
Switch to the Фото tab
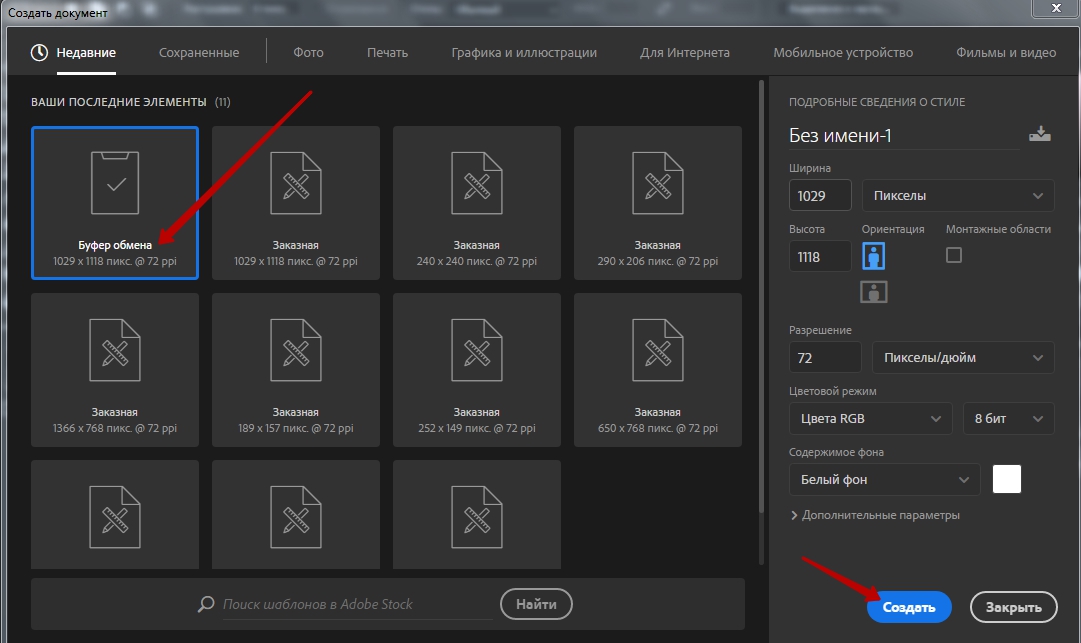[309, 52]
